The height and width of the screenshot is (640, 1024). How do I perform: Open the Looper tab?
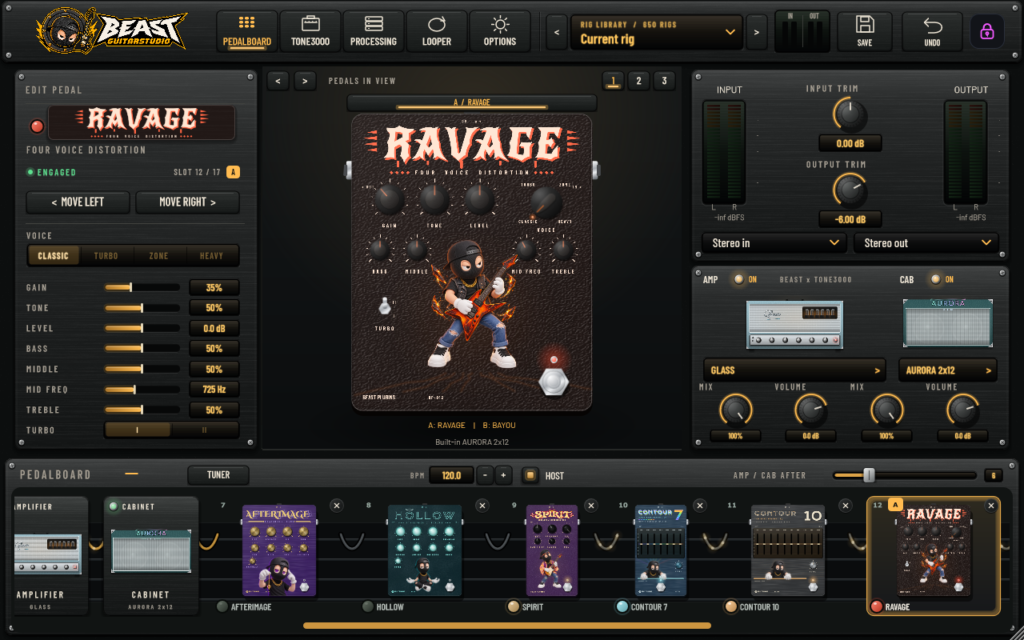pos(436,31)
